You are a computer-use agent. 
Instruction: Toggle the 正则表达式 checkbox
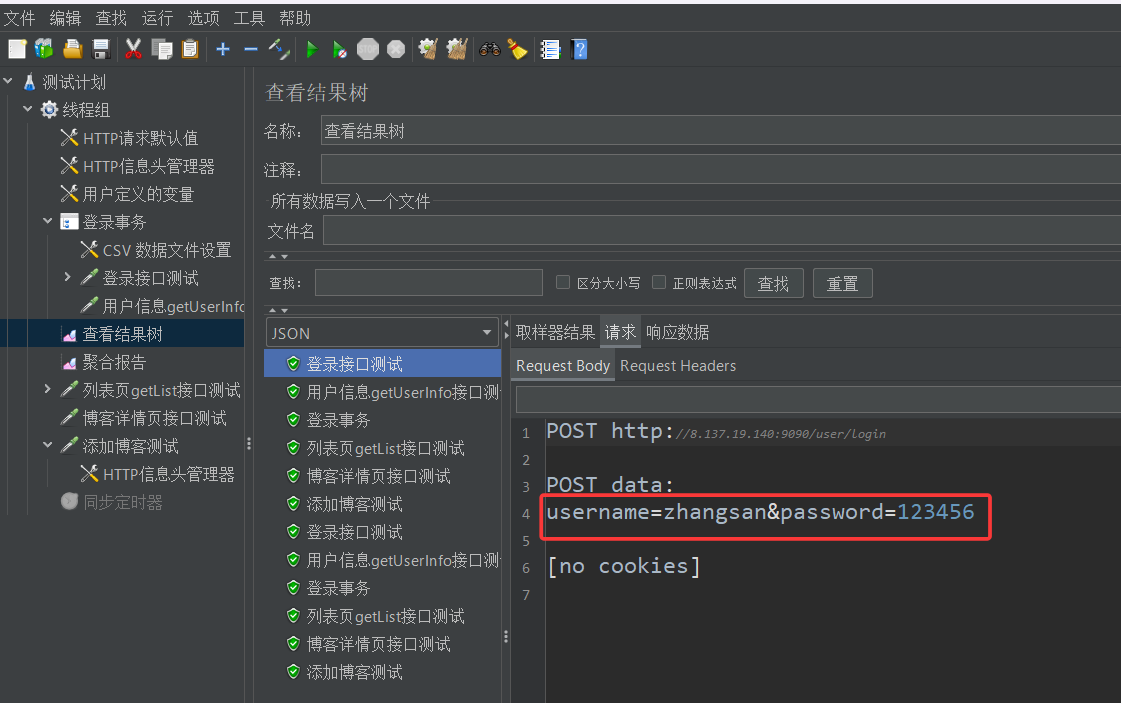tap(659, 282)
